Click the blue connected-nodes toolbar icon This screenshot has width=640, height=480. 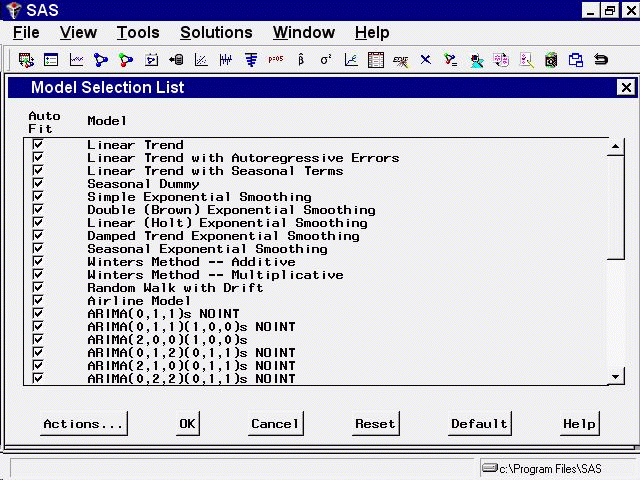101,60
